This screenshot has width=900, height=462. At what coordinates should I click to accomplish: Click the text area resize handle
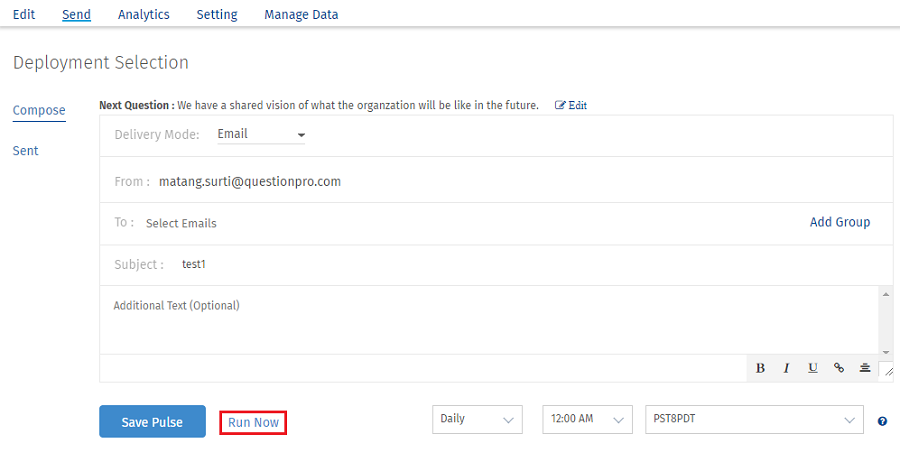point(887,370)
